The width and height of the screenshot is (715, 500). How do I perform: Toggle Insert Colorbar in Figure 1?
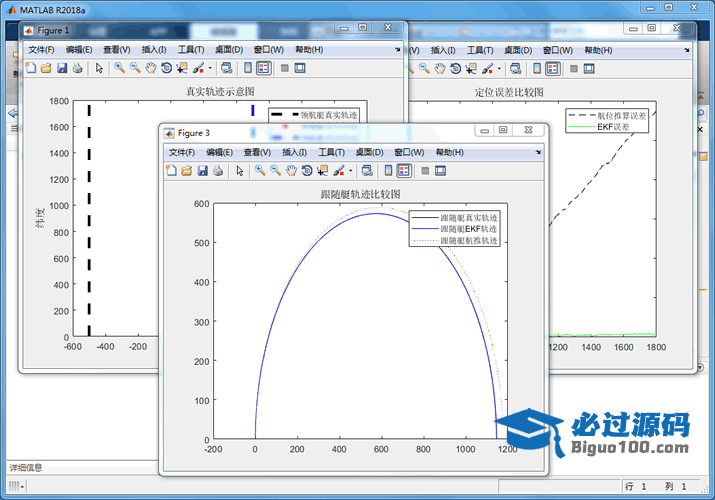(x=248, y=68)
